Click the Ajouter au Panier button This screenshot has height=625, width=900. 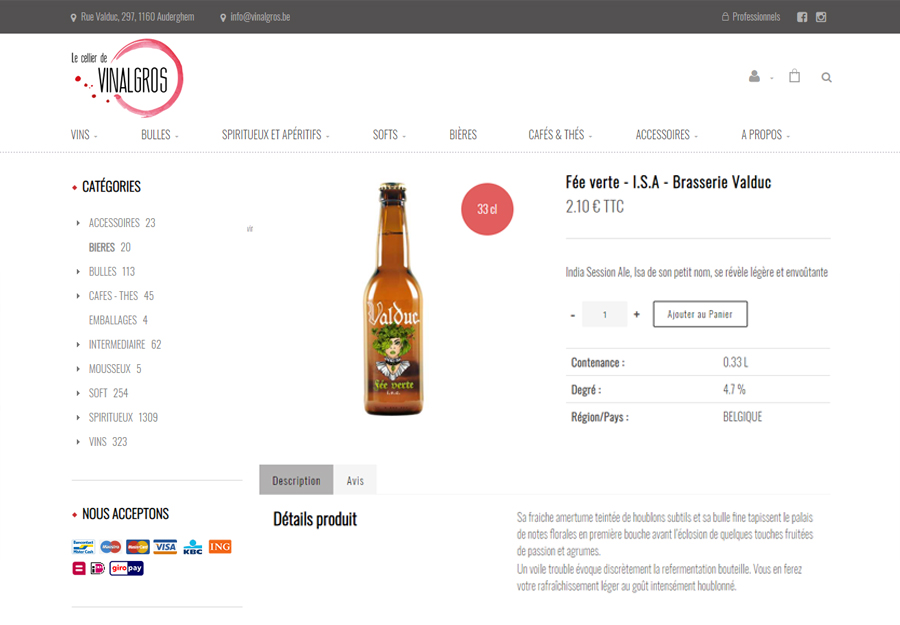(700, 315)
